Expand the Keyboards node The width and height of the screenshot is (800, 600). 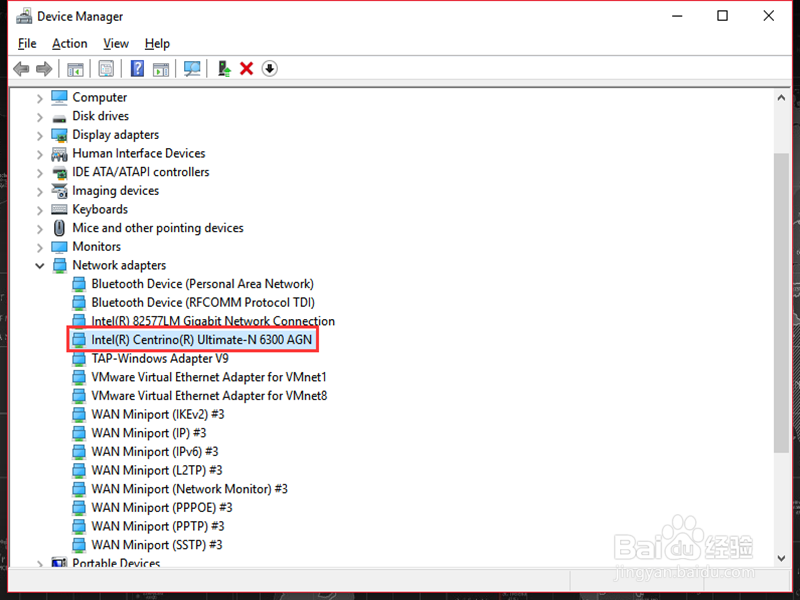point(40,210)
